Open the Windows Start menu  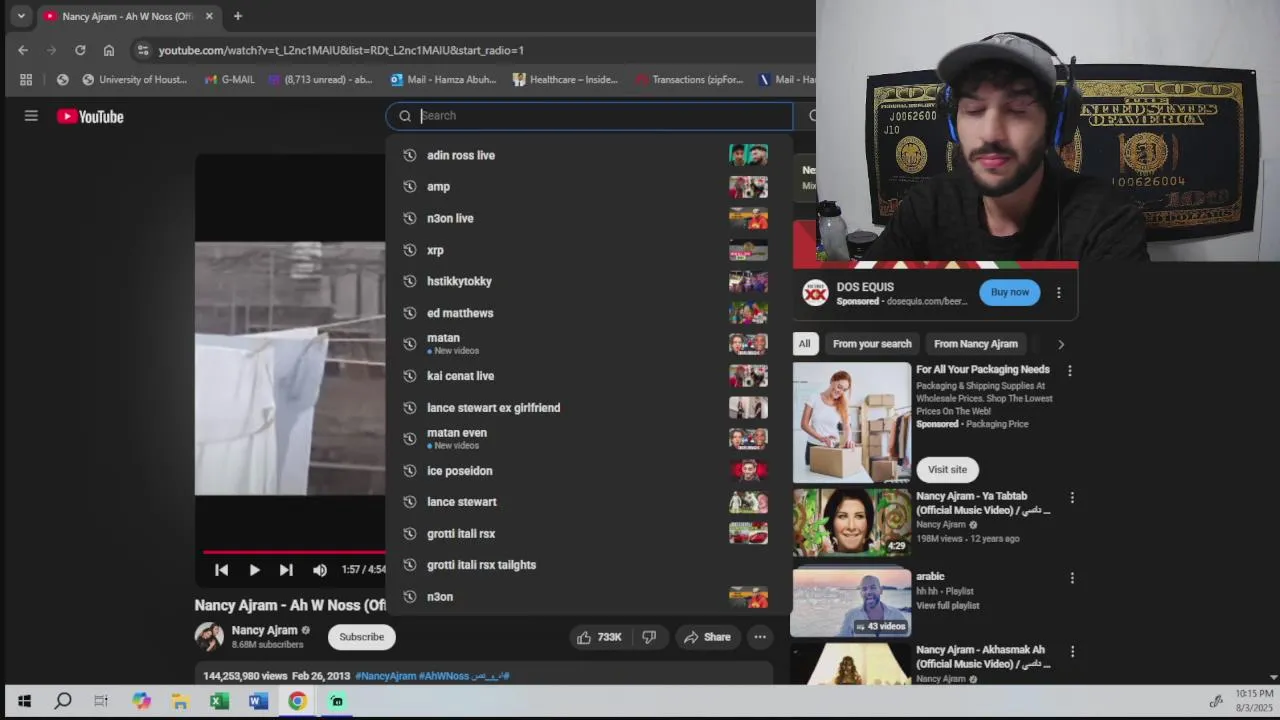[x=24, y=701]
